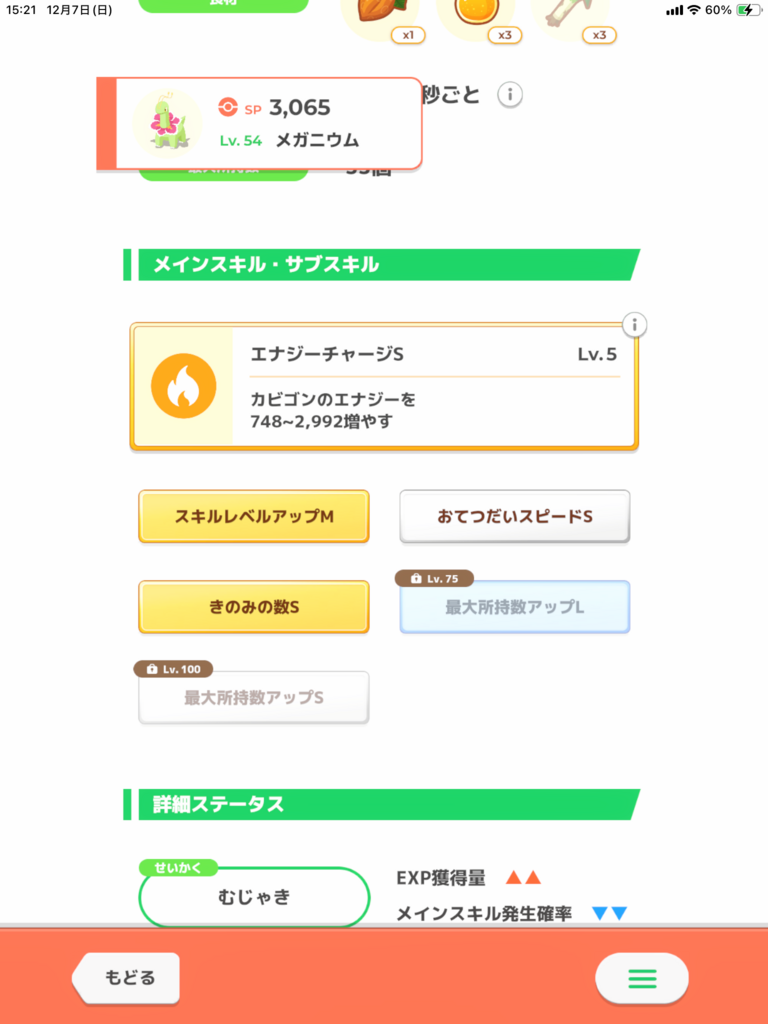768x1024 pixels.
Task: Open the hamburger menu button
Action: coord(641,978)
